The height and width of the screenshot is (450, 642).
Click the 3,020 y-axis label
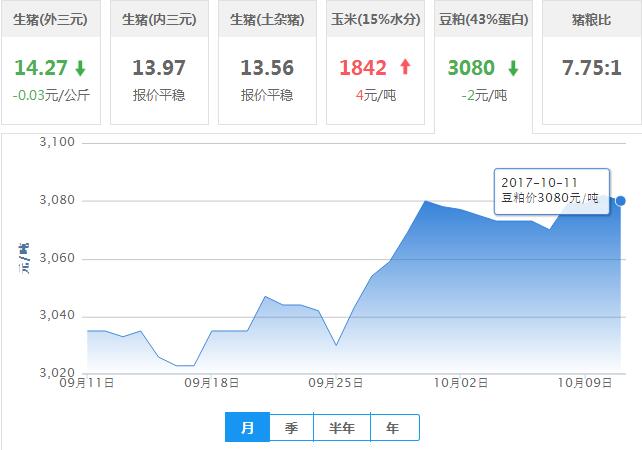(57, 372)
